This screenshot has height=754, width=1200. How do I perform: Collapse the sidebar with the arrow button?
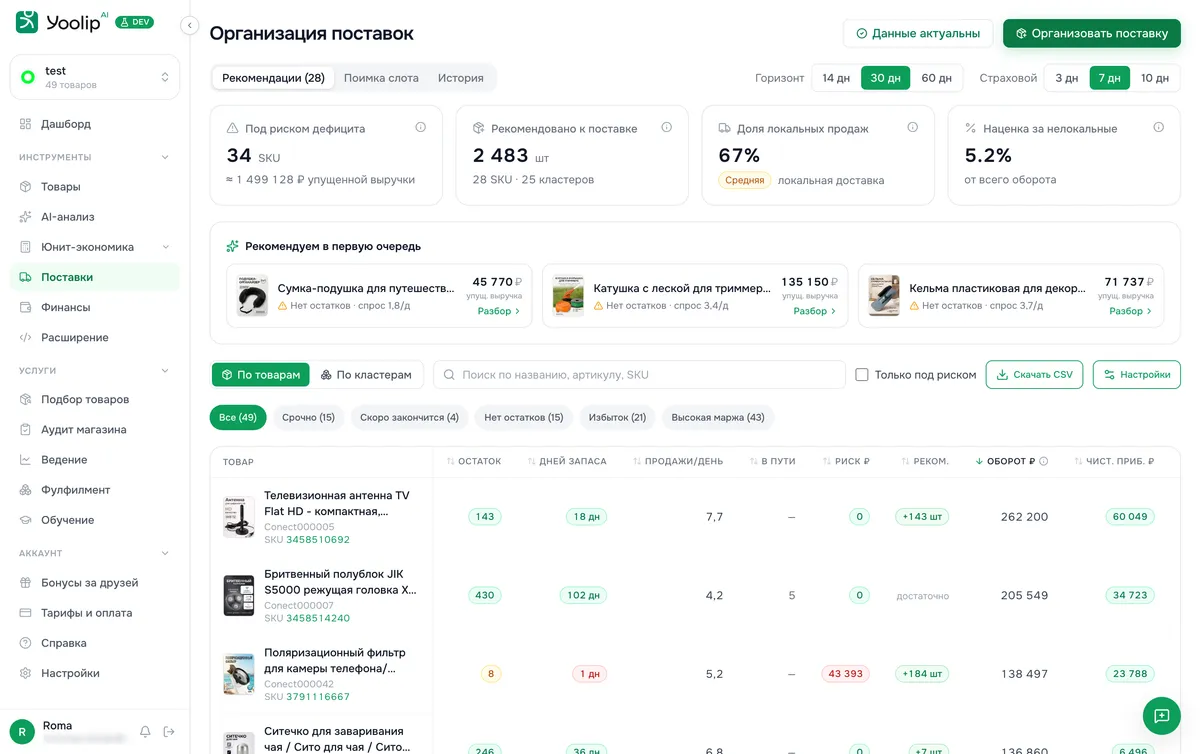click(190, 26)
